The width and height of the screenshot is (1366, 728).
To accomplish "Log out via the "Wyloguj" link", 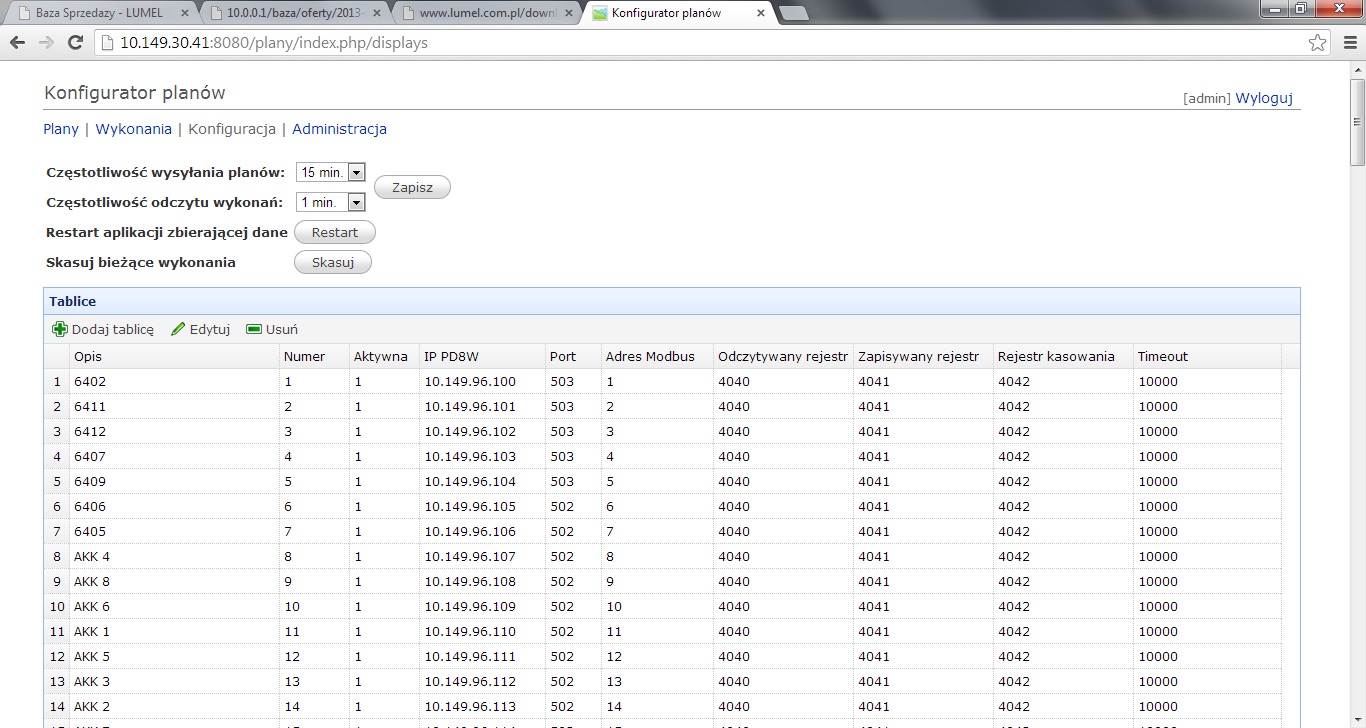I will point(1262,97).
